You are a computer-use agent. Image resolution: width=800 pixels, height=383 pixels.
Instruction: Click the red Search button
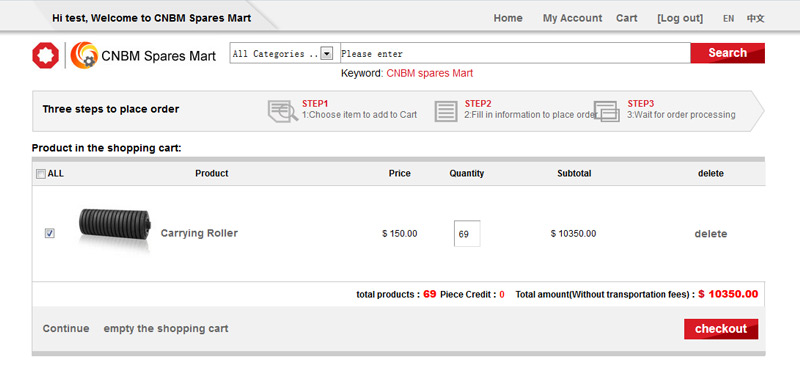coord(728,53)
